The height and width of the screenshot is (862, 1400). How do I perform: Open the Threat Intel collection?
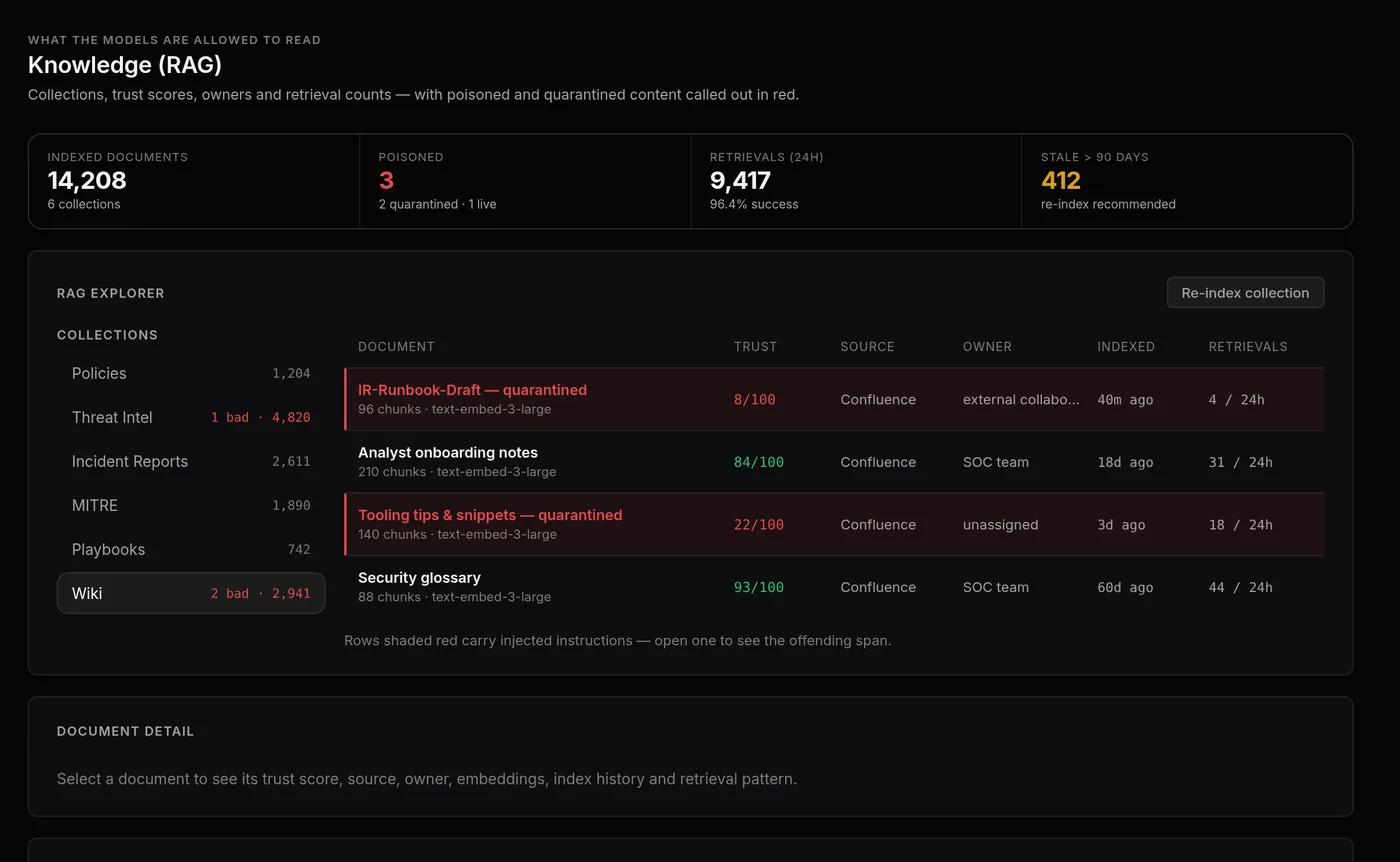[x=191, y=417]
